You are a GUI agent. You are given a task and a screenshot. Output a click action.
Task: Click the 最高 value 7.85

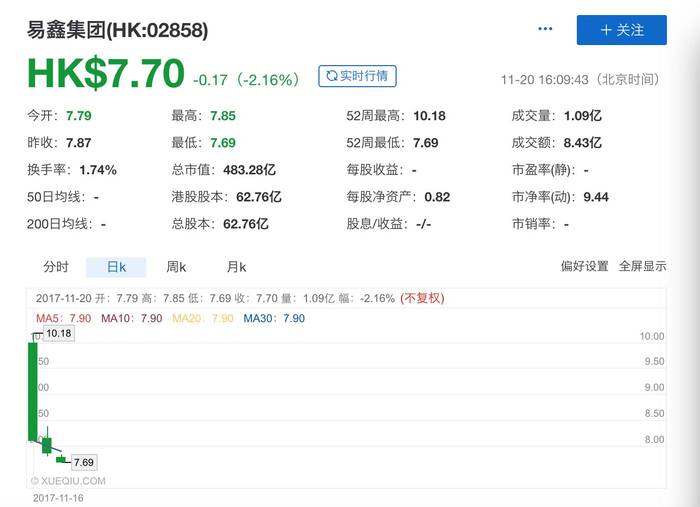pyautogui.click(x=223, y=116)
